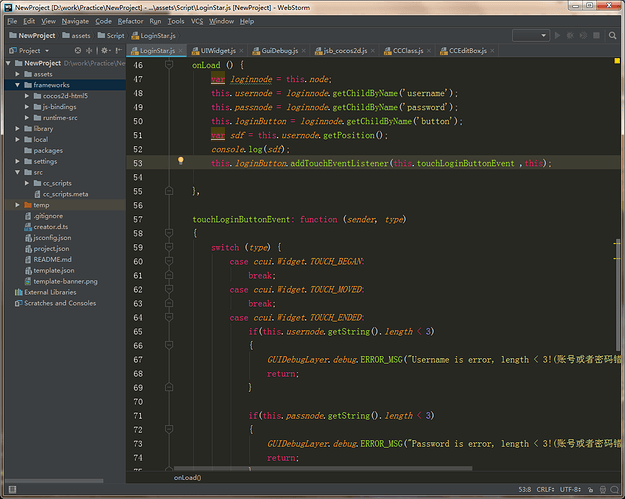Collapse the touchLoginButtonEvent function fold marker
The width and height of the screenshot is (625, 499).
tap(170, 232)
